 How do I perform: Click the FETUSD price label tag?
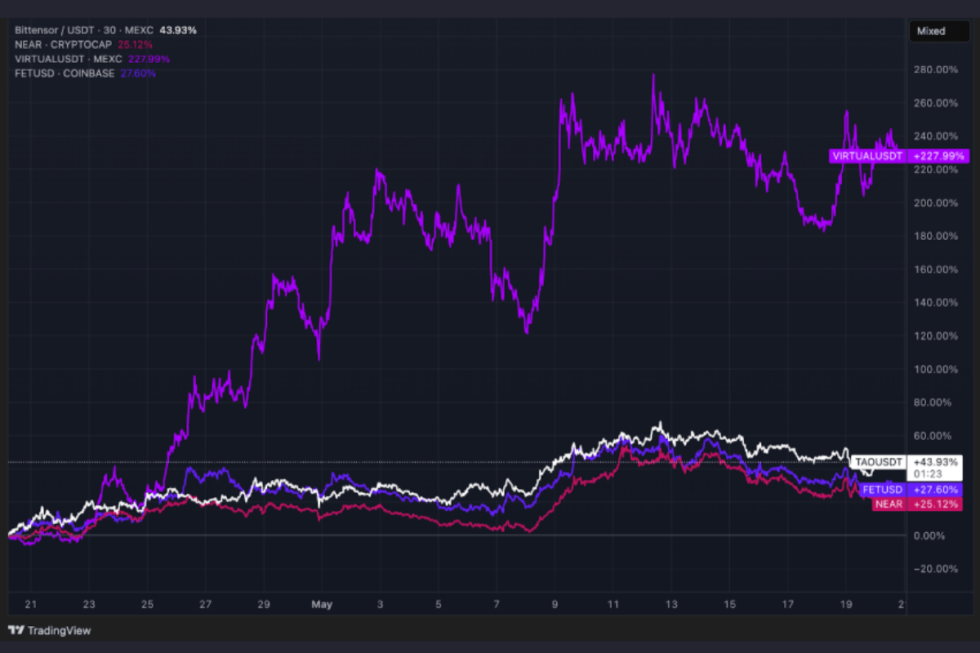point(882,489)
